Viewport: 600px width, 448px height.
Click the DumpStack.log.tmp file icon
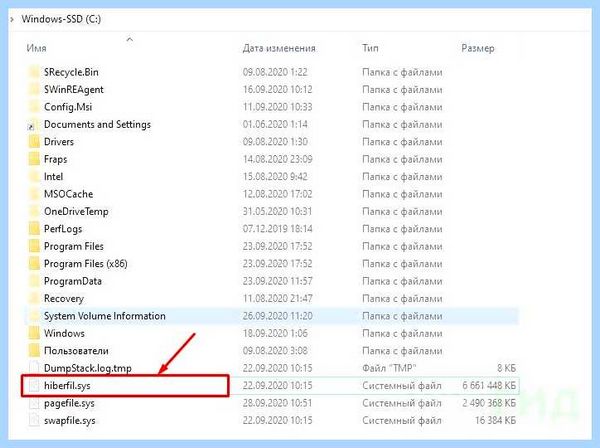click(x=34, y=368)
